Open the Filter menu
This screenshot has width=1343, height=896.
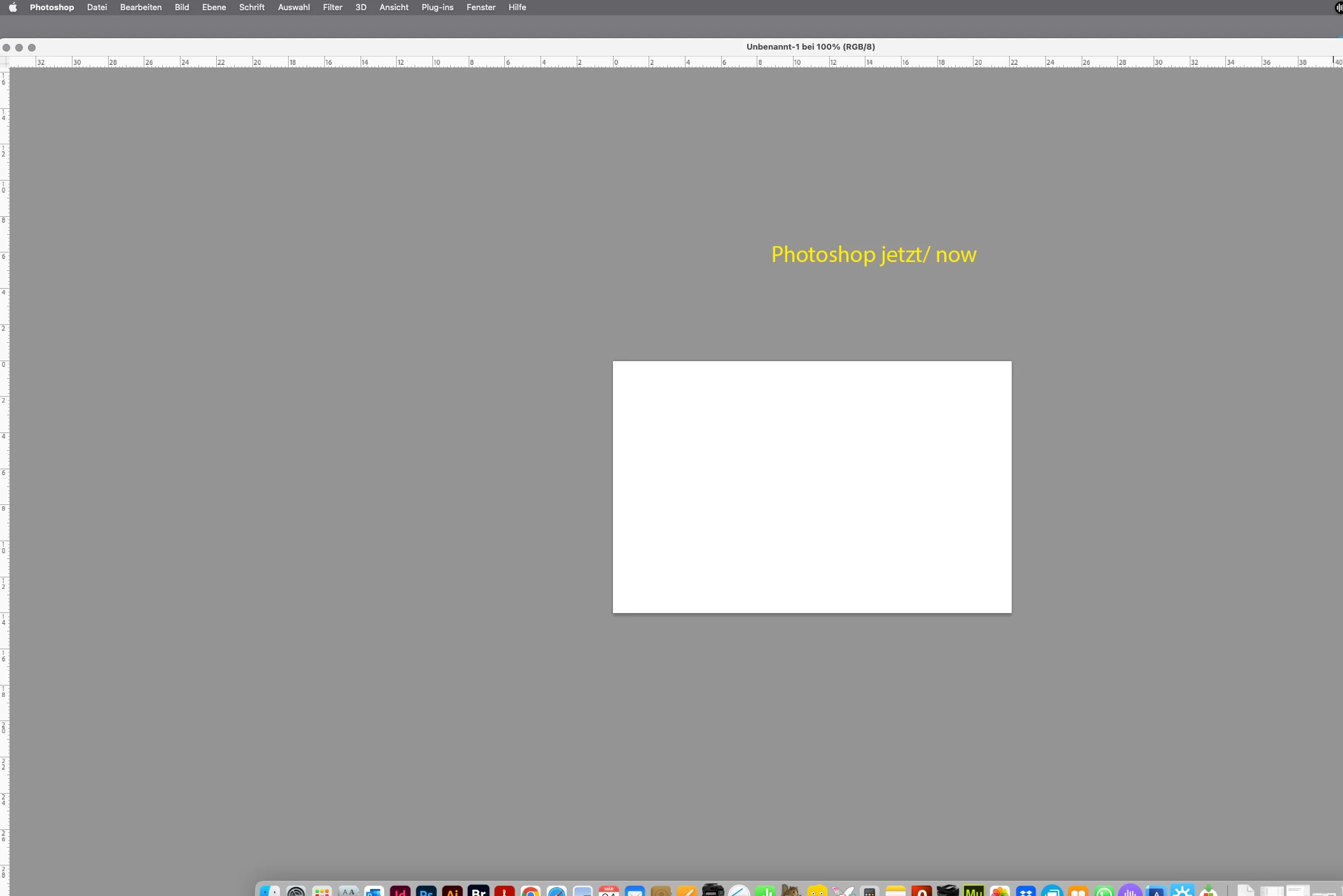click(x=332, y=8)
